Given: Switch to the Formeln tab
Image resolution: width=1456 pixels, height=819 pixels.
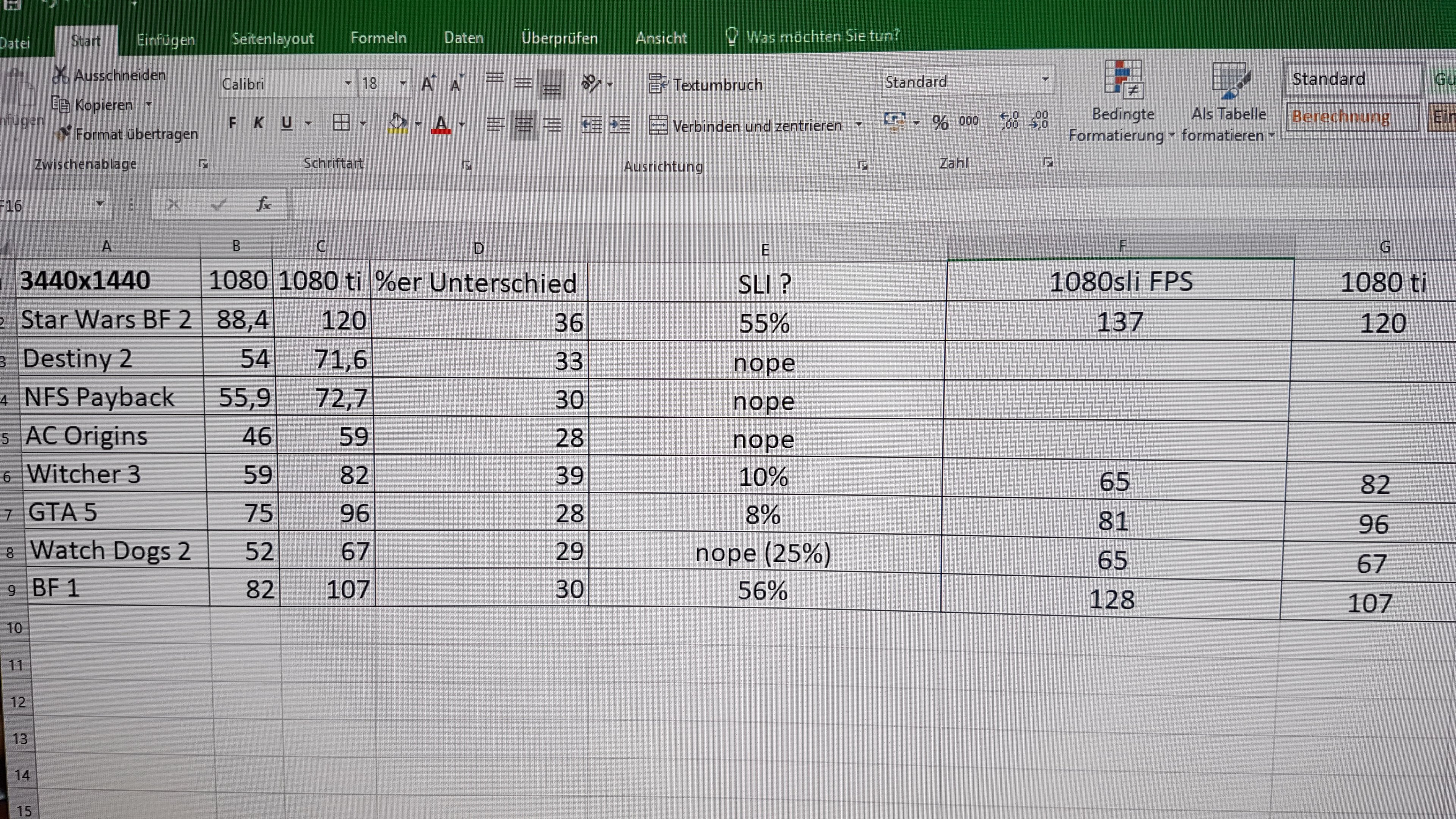Looking at the screenshot, I should pos(378,38).
